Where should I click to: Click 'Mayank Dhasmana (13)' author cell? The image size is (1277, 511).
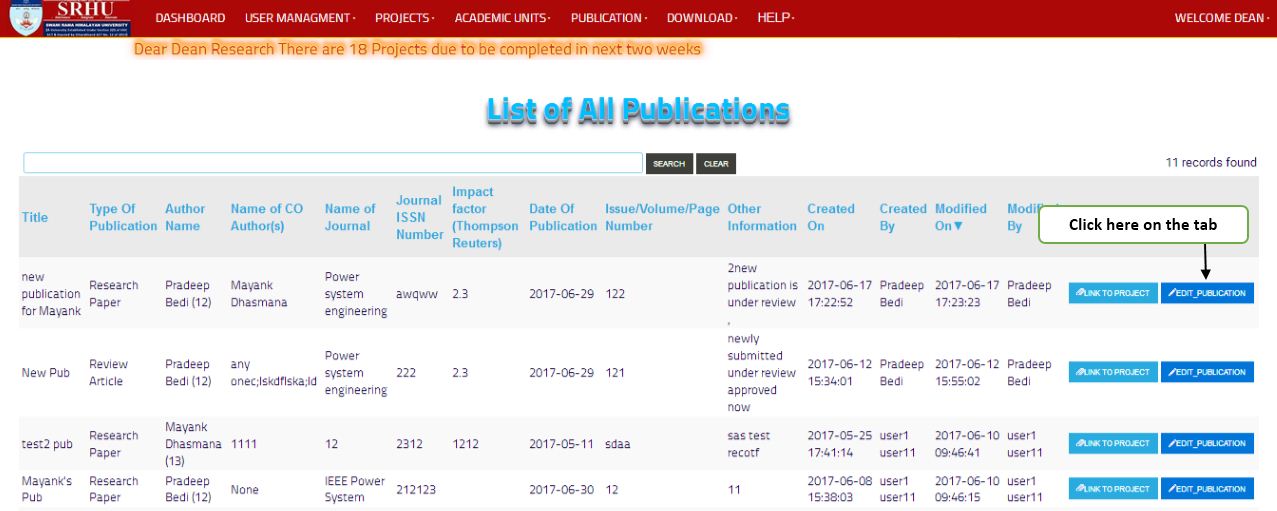[x=193, y=444]
